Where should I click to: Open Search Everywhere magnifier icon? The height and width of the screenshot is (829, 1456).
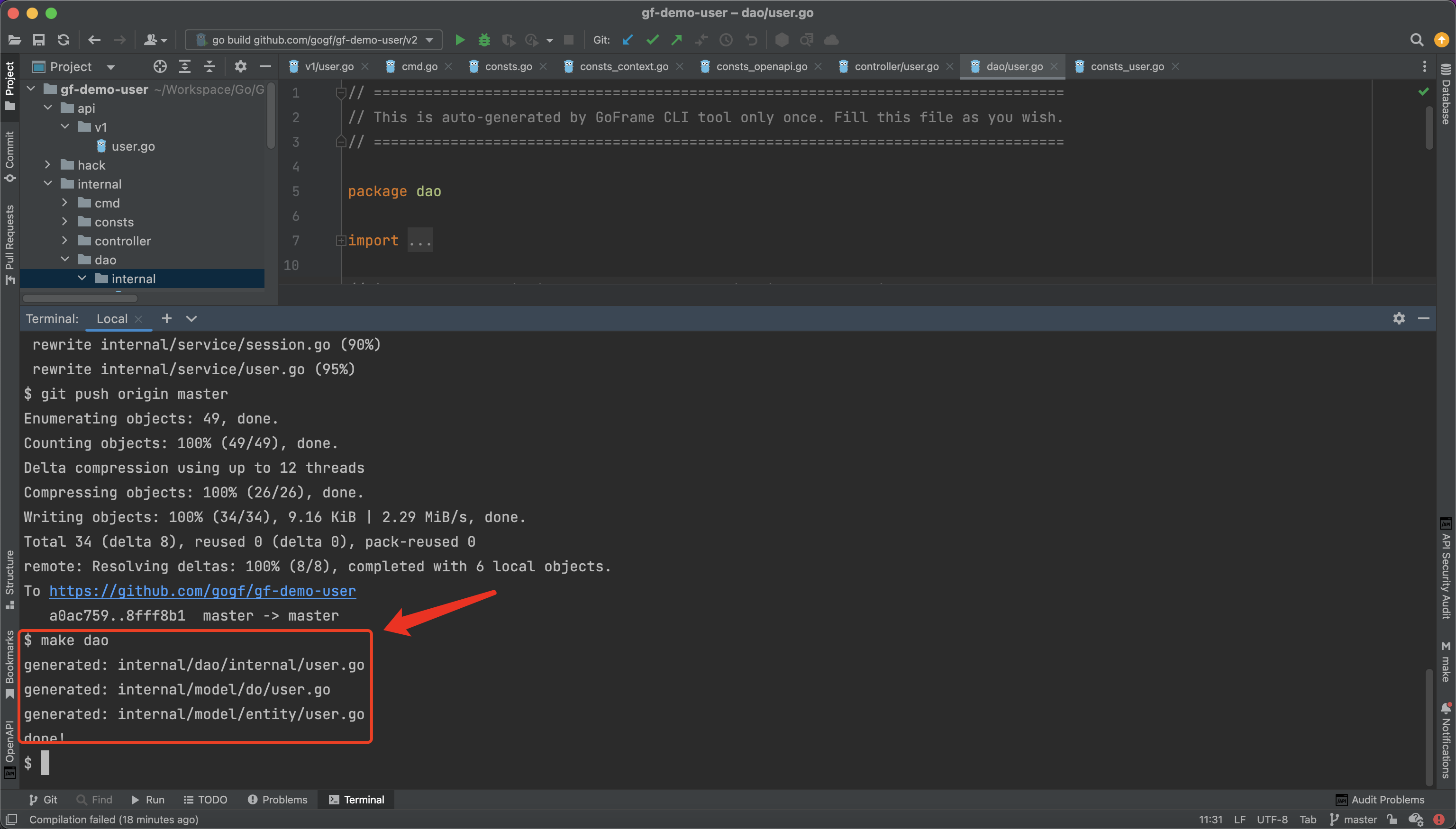[1416, 40]
